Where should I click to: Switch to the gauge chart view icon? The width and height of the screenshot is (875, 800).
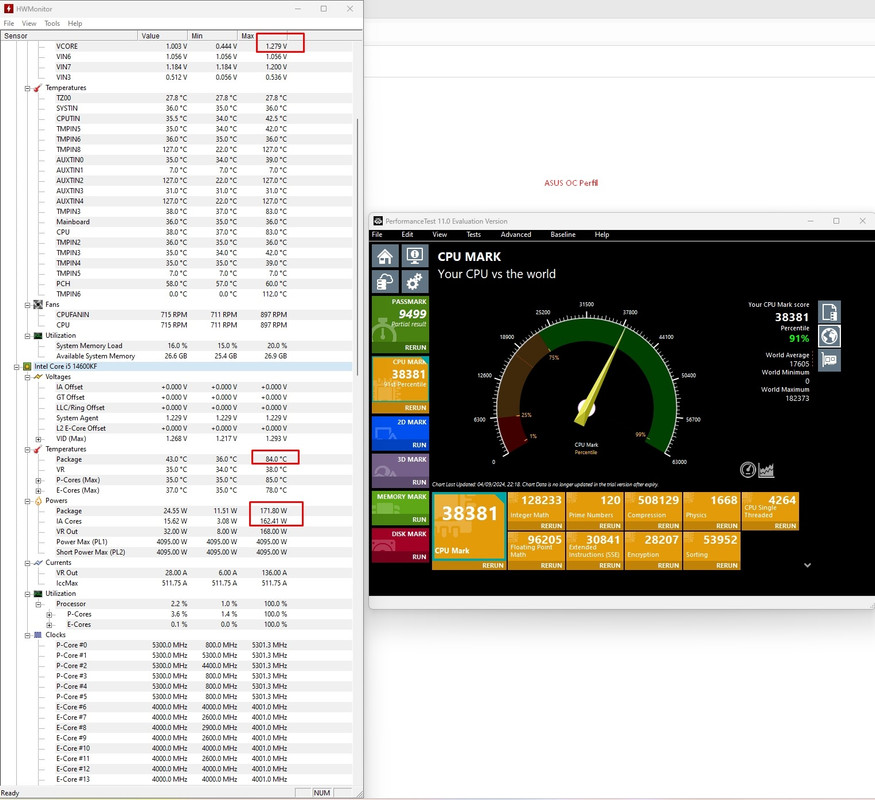(x=748, y=470)
